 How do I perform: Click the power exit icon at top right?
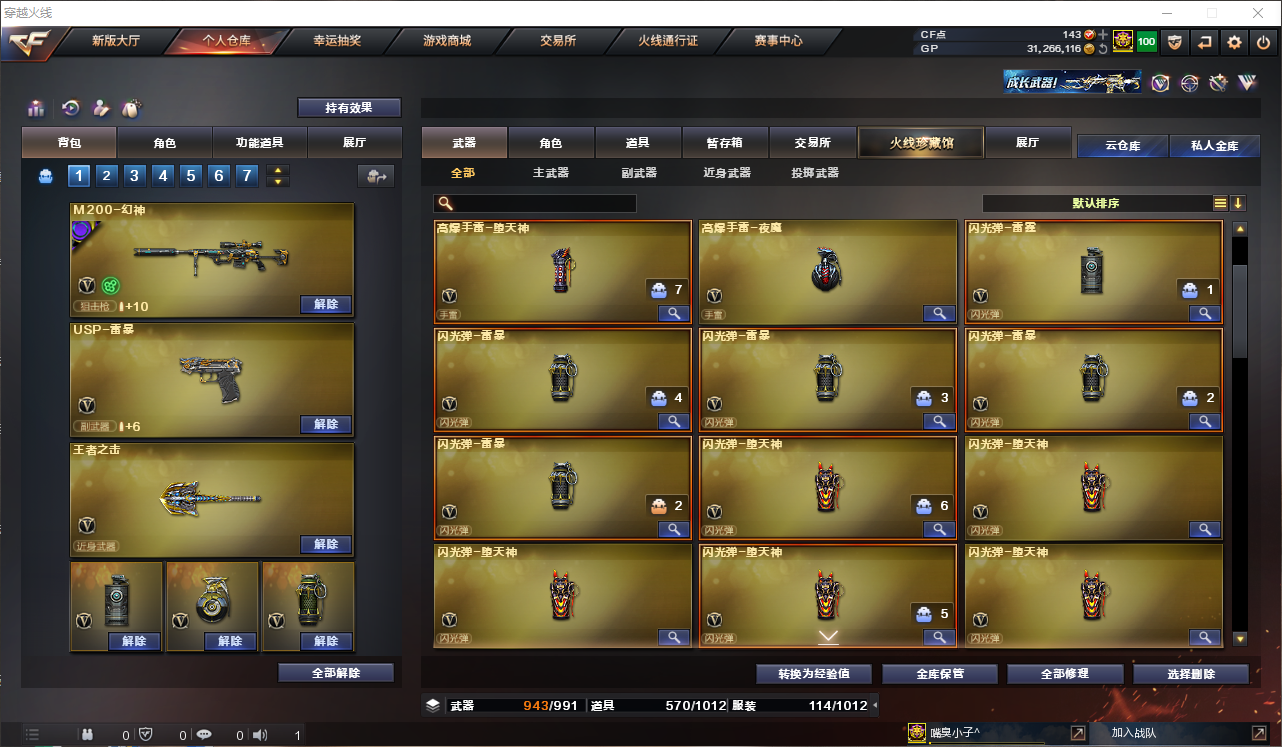click(x=1264, y=42)
